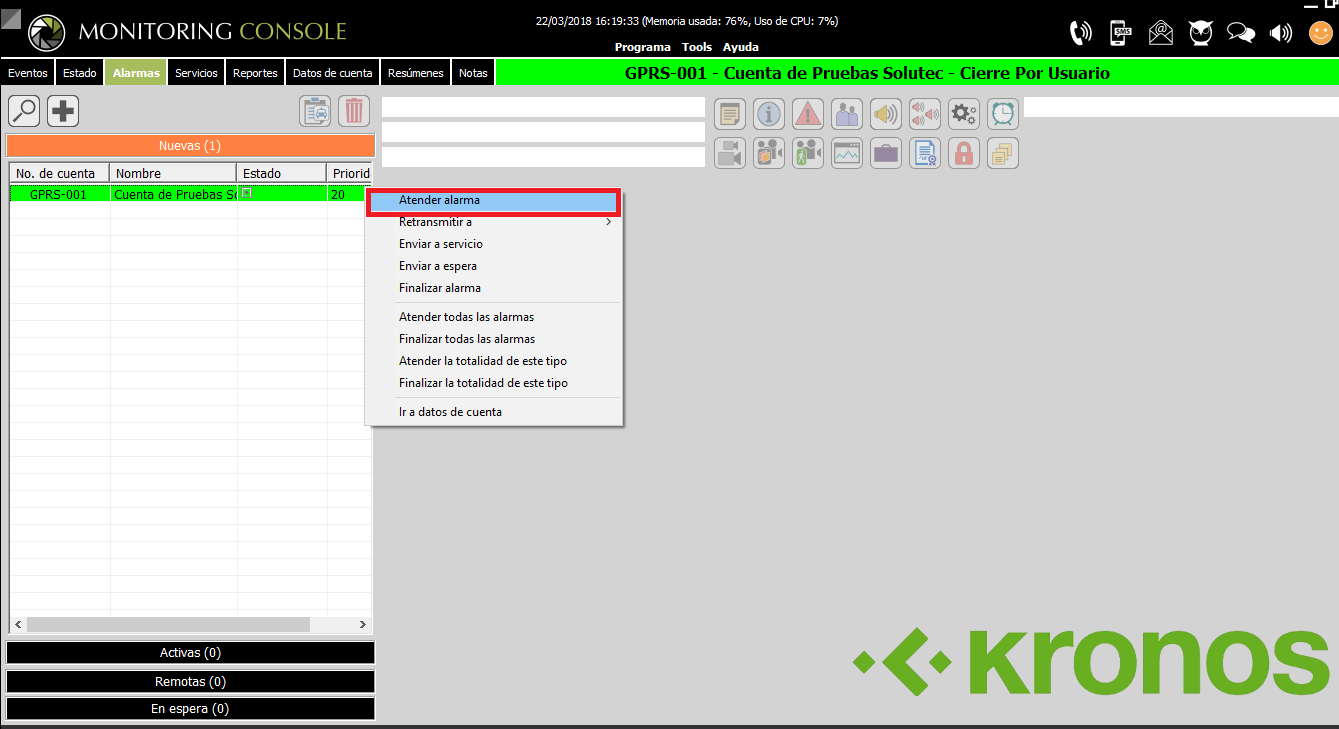1339x729 pixels.
Task: Click the white speaker volume icon in header
Action: point(1281,33)
